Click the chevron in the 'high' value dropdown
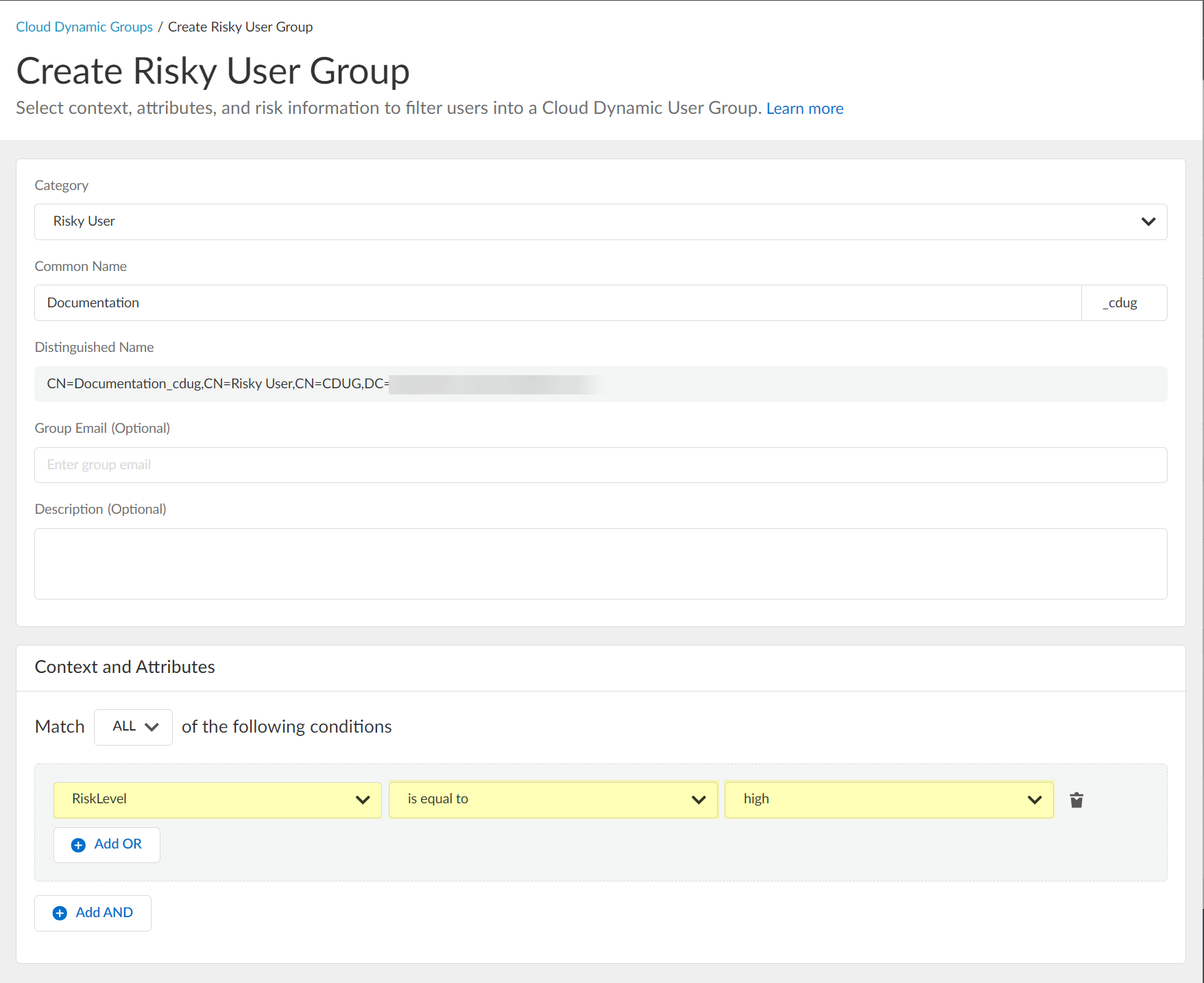 coord(1035,800)
